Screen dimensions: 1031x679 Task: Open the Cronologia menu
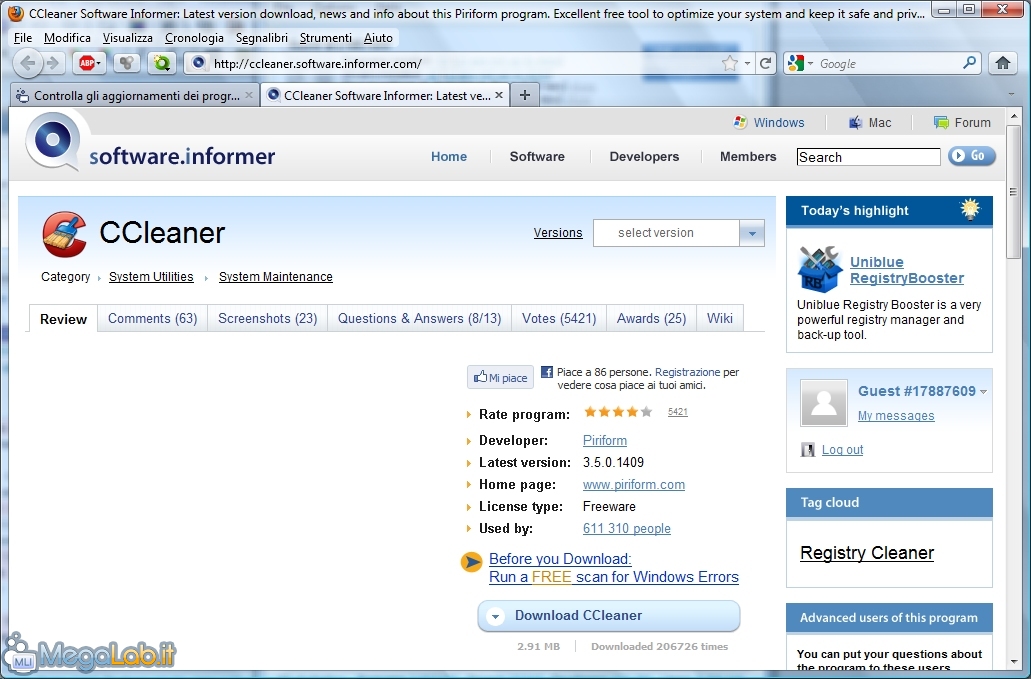[x=194, y=38]
